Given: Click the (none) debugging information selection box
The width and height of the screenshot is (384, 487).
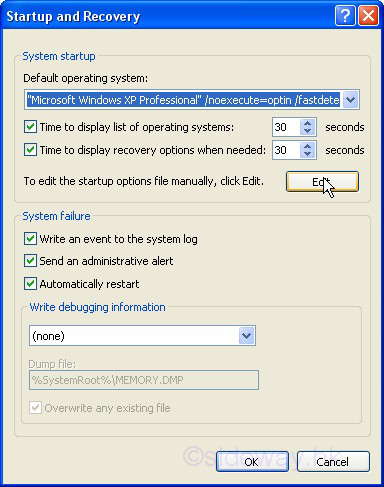Looking at the screenshot, I should [x=142, y=336].
